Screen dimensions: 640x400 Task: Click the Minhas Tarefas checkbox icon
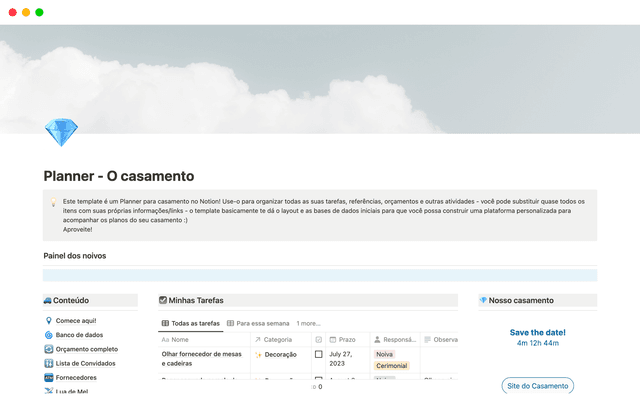pos(163,300)
